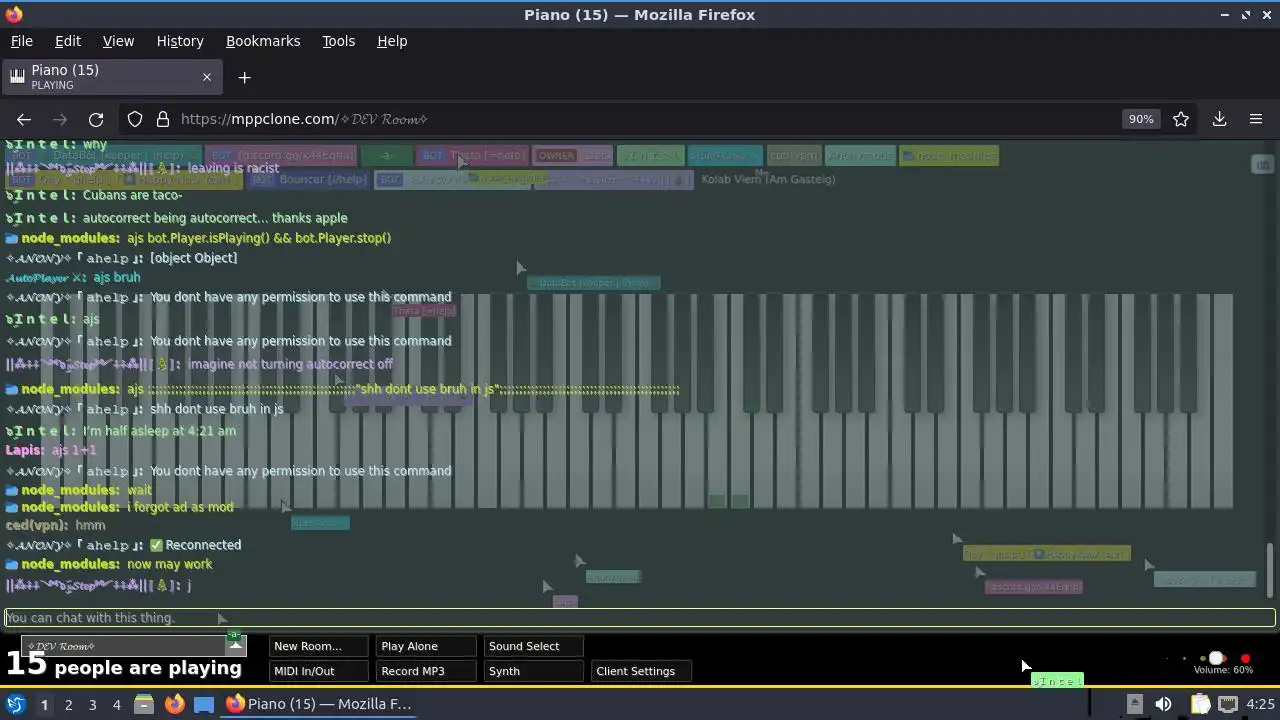Click the volume slider knob
The height and width of the screenshot is (720, 1280).
point(1216,658)
